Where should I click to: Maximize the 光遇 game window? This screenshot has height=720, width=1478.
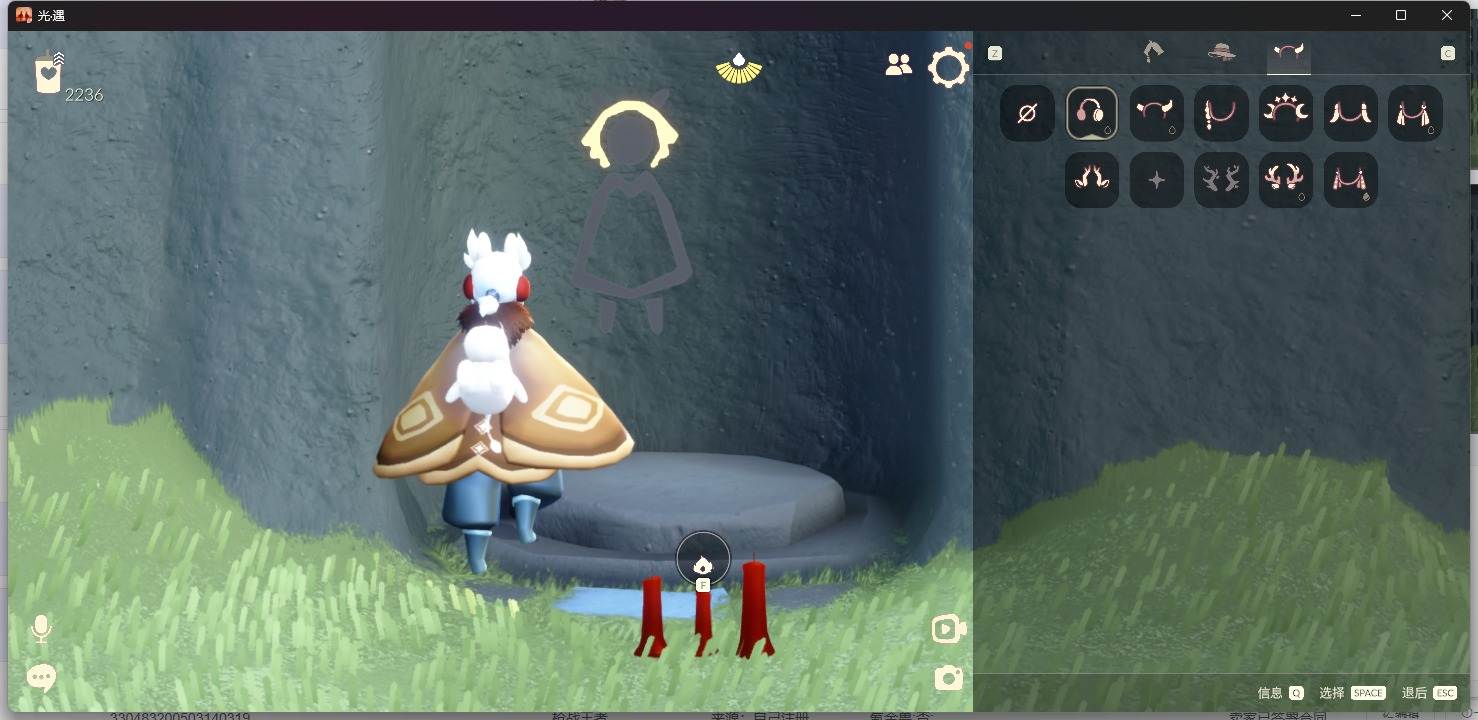(x=1401, y=15)
